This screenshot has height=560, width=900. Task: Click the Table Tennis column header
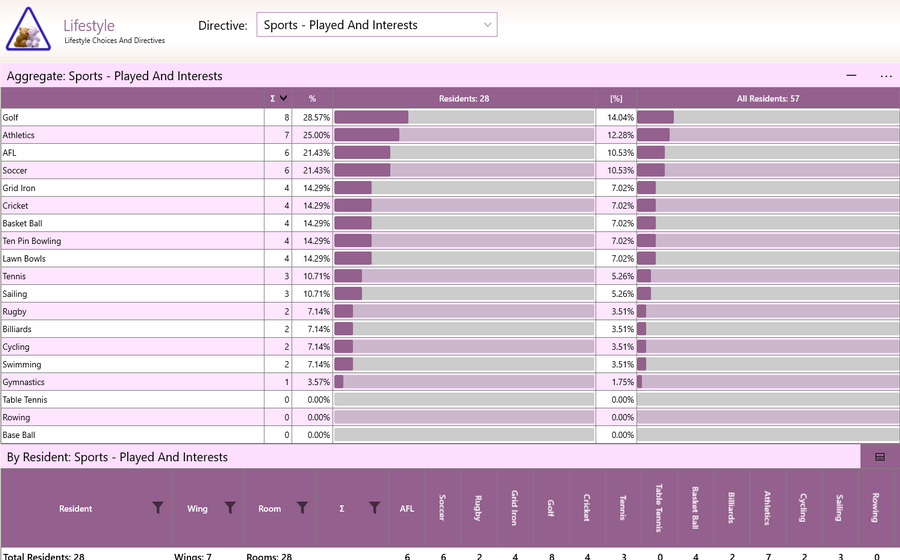click(x=660, y=508)
